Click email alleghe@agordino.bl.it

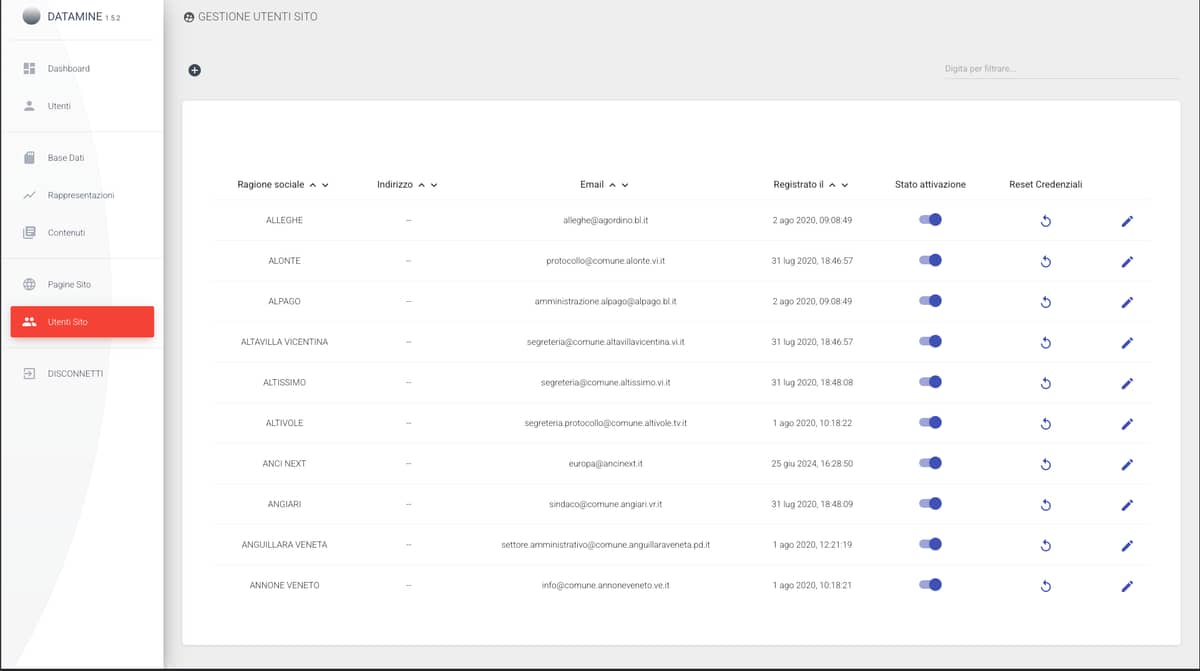click(605, 220)
